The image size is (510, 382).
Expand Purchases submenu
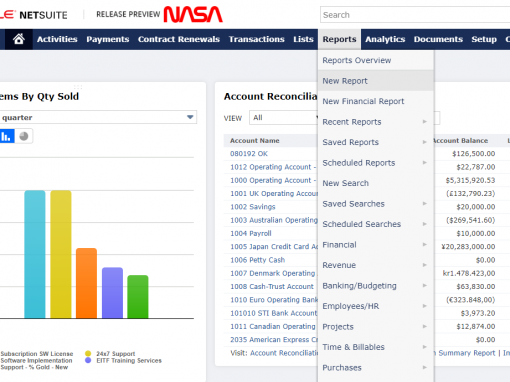click(x=376, y=368)
